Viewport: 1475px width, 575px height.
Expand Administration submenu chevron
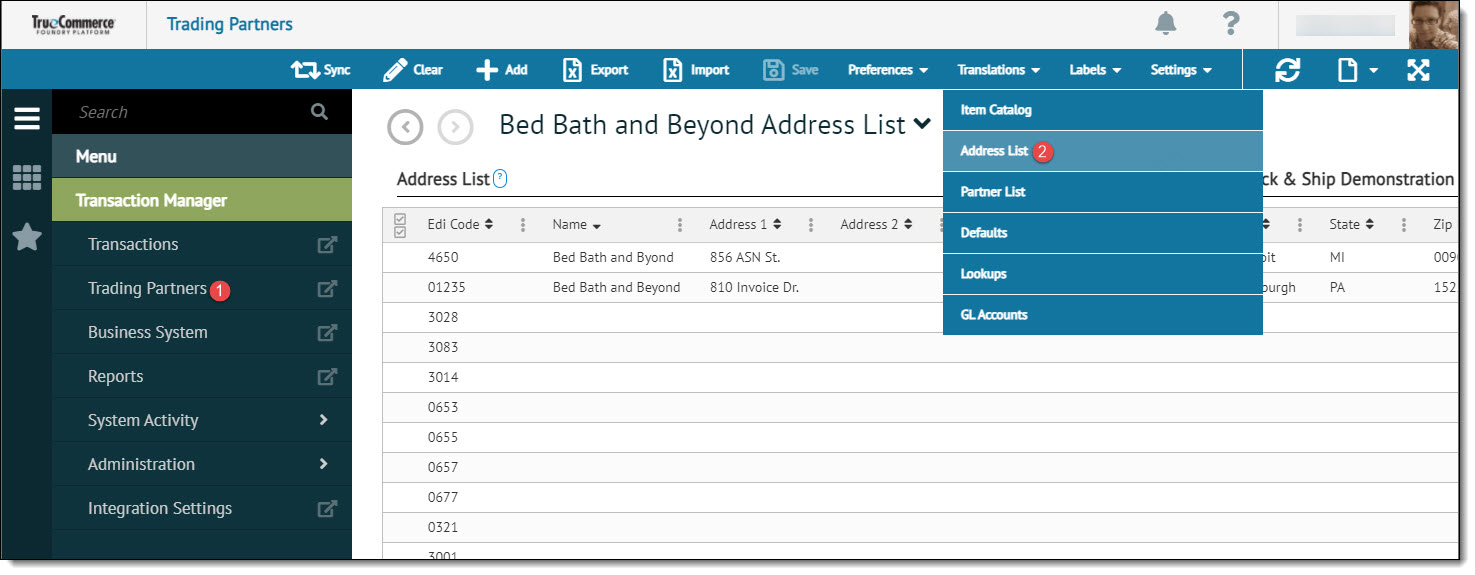(x=323, y=464)
